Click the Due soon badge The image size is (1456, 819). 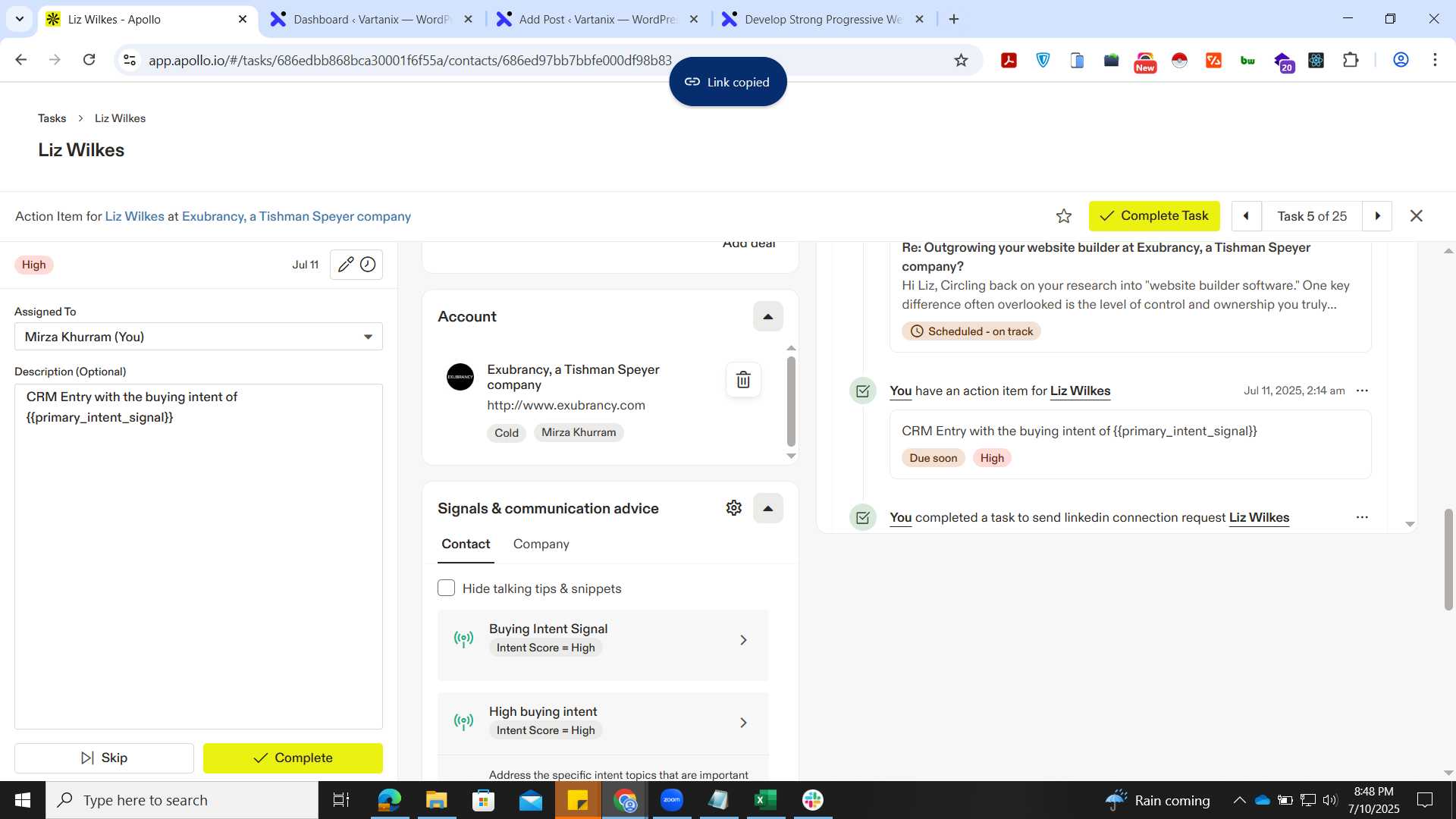pos(933,458)
